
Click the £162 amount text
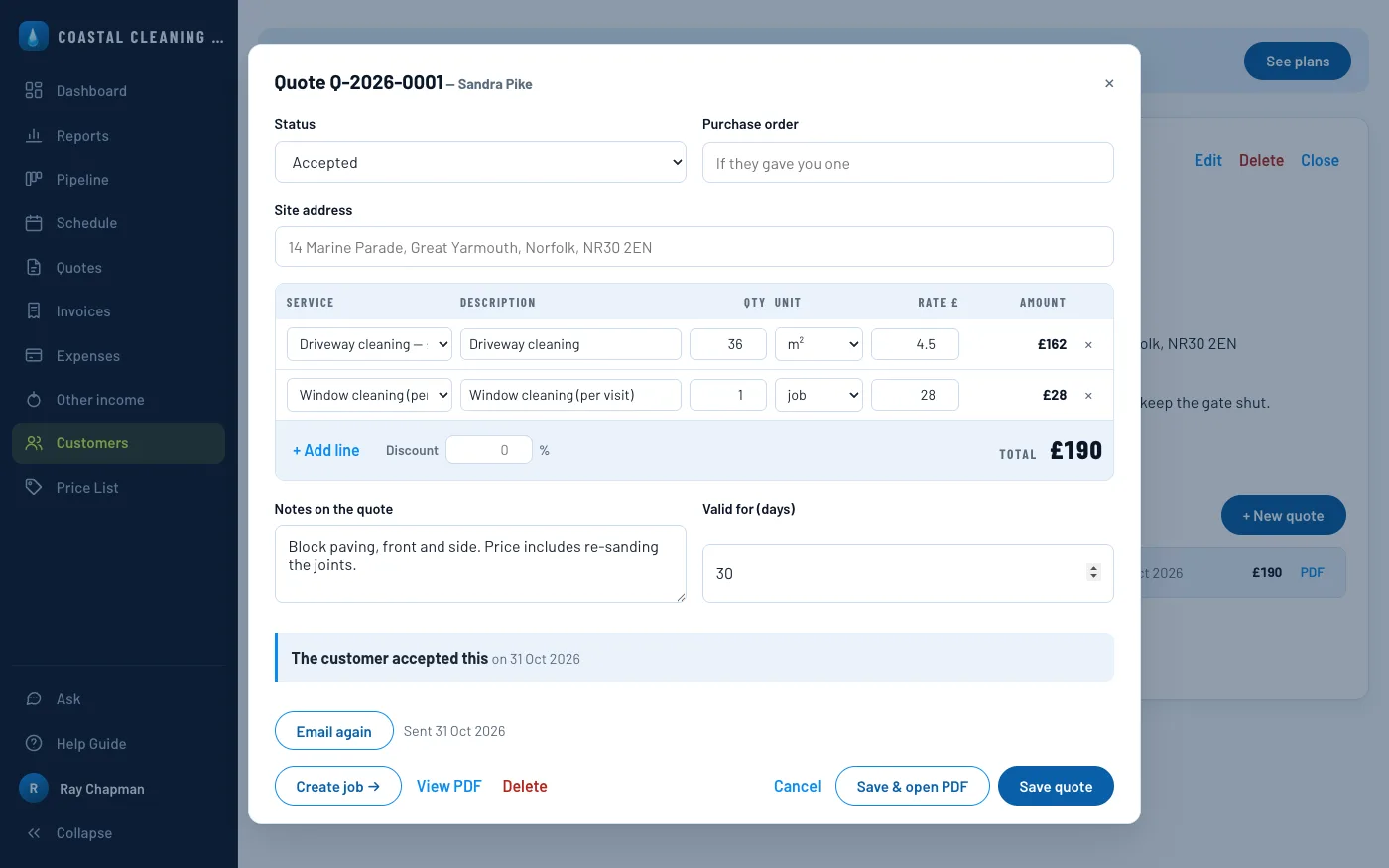1052,344
